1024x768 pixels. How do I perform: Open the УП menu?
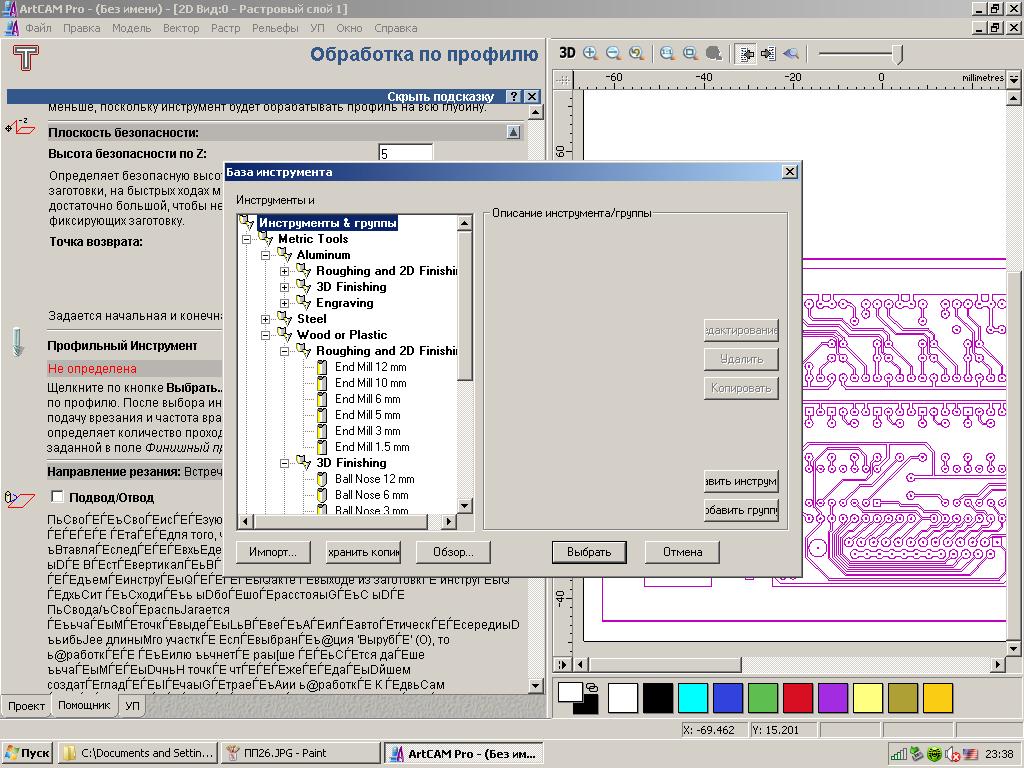pyautogui.click(x=317, y=28)
